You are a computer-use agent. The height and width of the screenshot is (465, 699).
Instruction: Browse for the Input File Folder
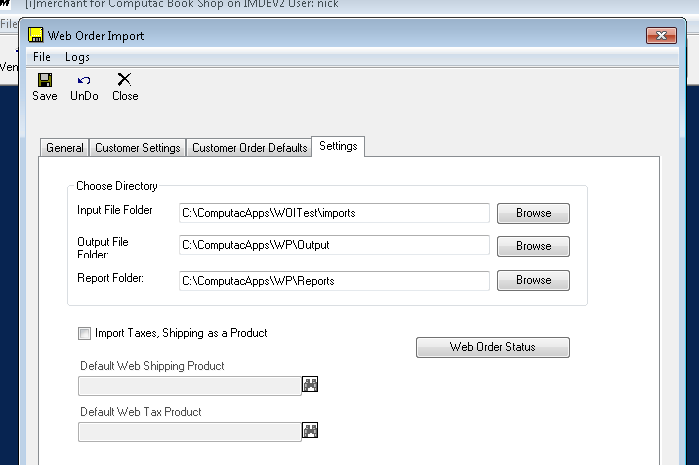click(533, 213)
